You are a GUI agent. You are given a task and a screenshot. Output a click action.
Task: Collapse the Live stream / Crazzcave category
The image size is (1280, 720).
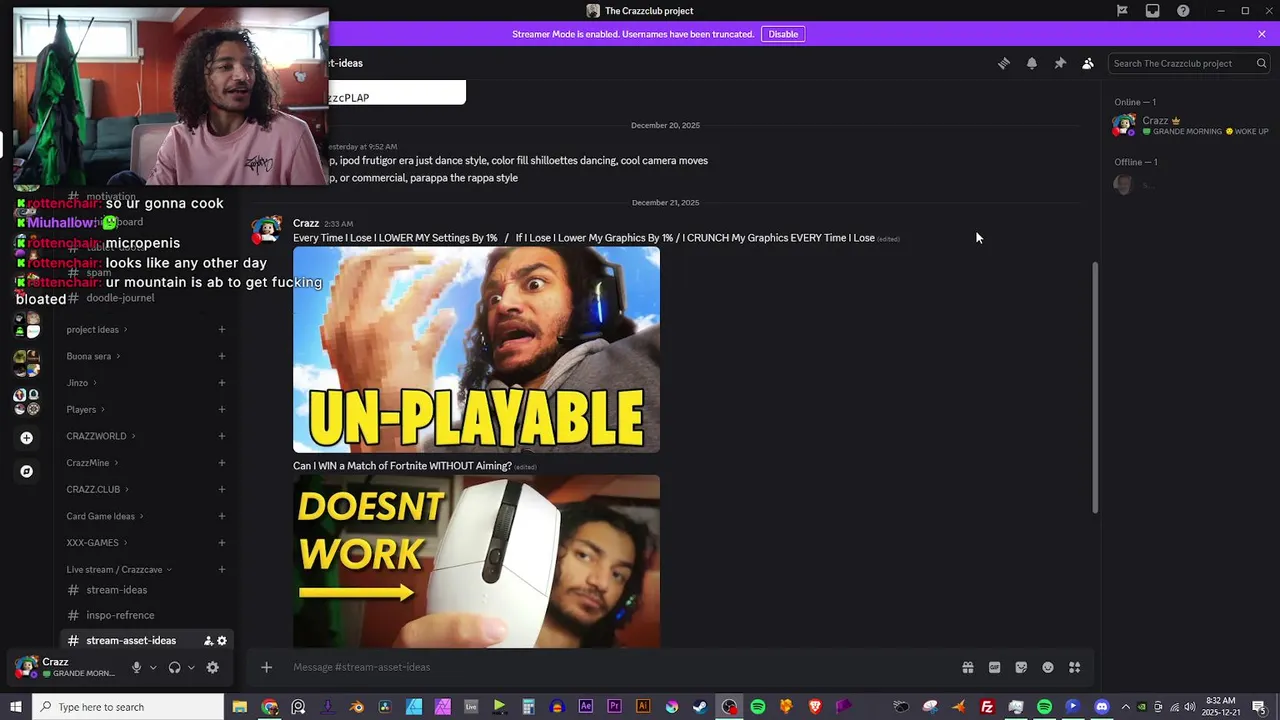119,570
